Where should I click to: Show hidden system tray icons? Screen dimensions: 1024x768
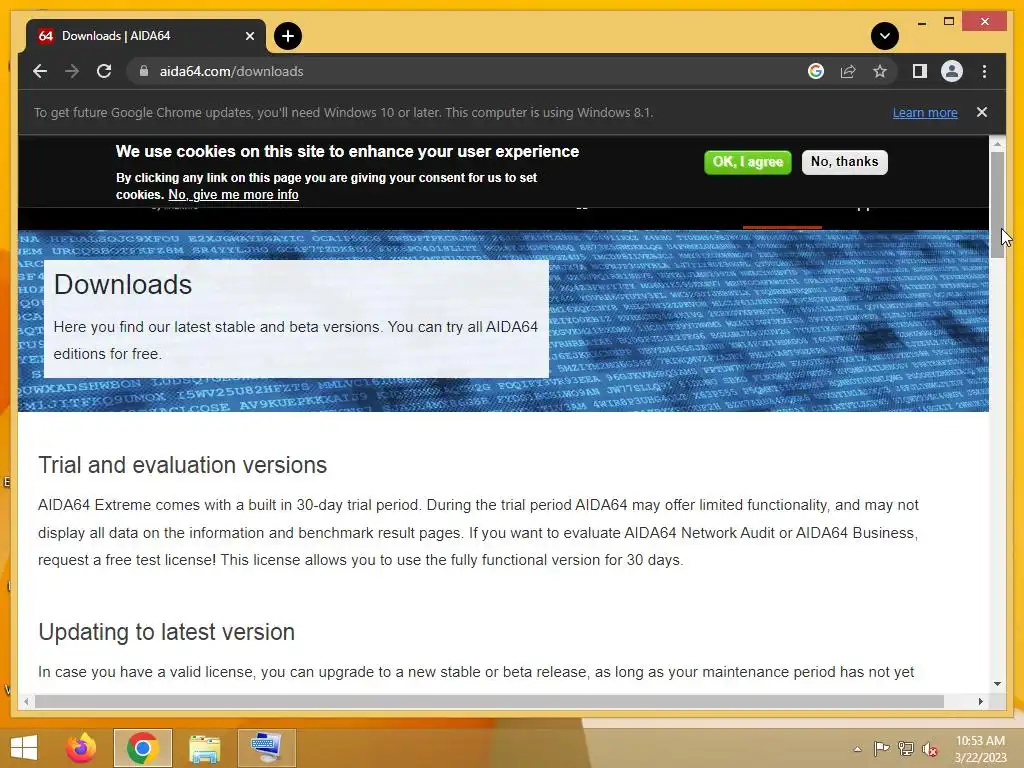[x=857, y=749]
